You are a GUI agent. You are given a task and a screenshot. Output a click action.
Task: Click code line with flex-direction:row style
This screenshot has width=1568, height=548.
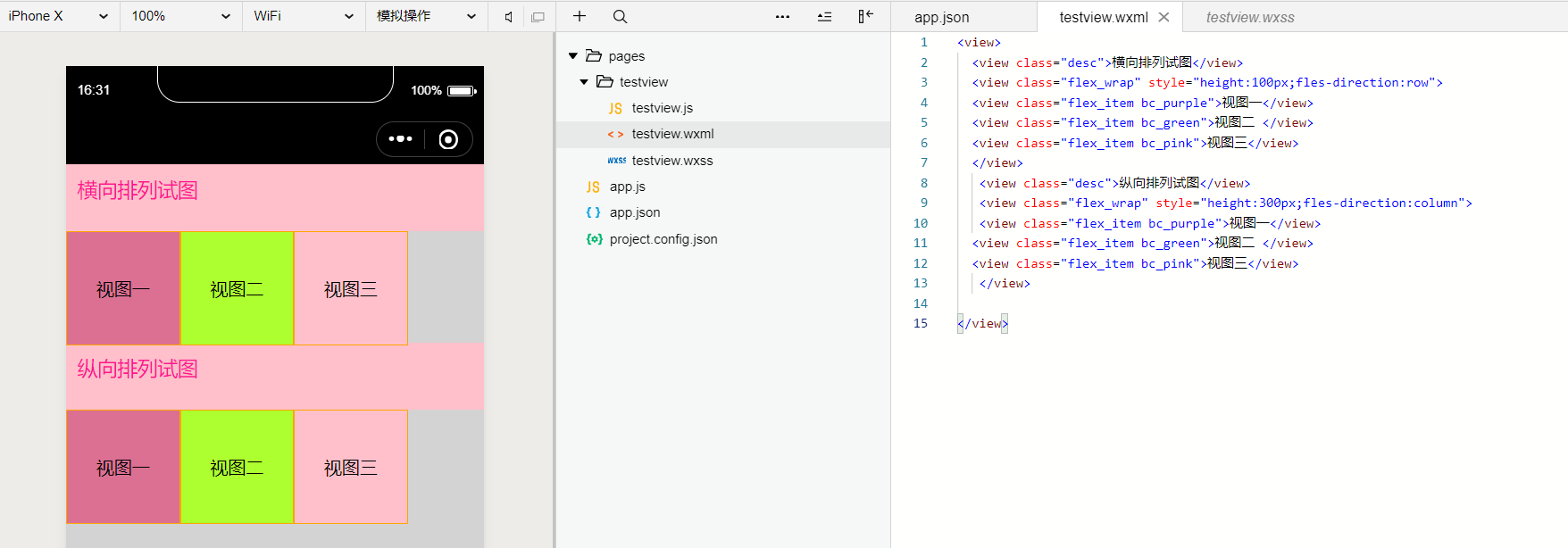(1207, 82)
